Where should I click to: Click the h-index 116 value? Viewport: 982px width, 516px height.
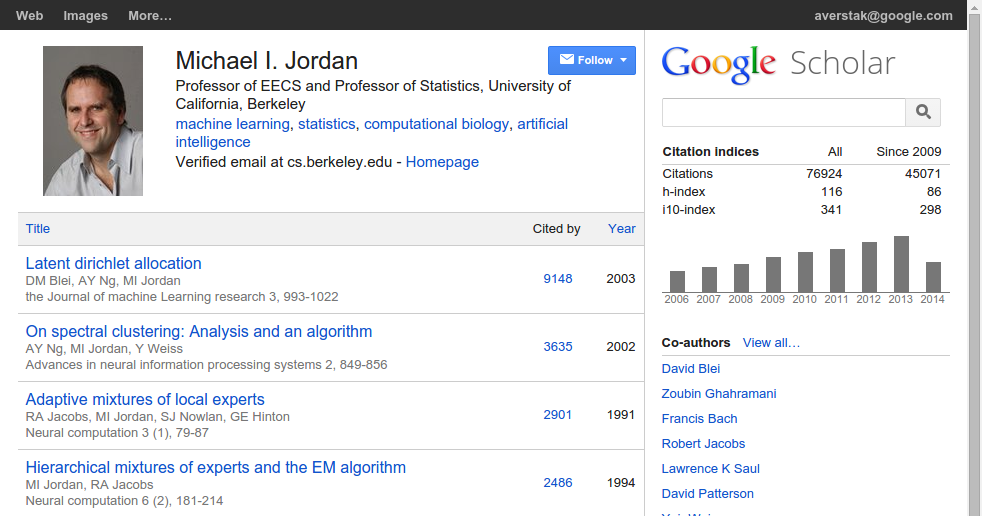[832, 192]
